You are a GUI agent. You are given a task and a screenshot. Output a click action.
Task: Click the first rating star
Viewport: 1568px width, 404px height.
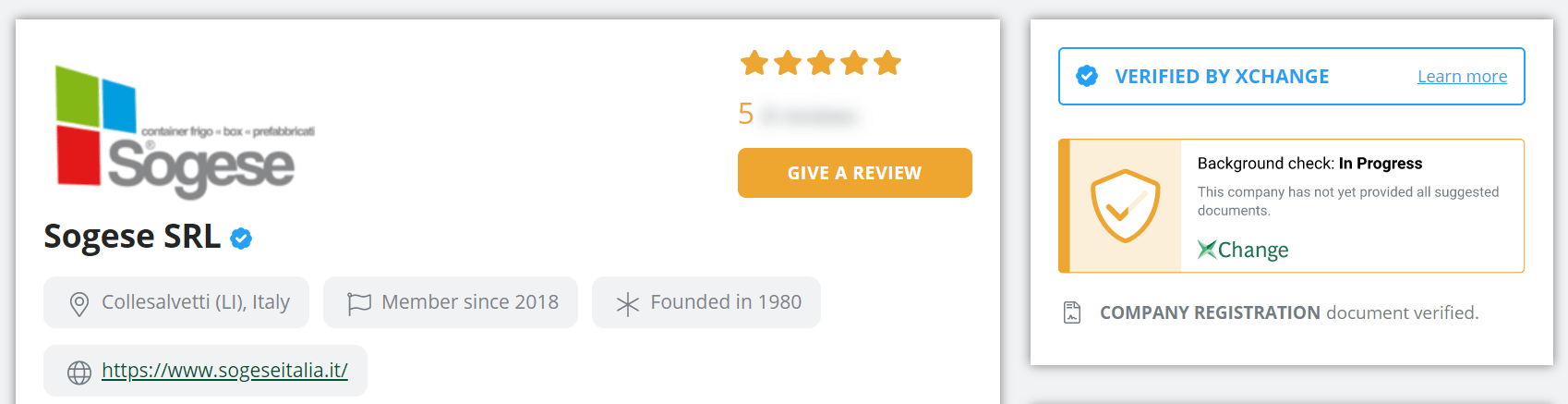[x=754, y=63]
